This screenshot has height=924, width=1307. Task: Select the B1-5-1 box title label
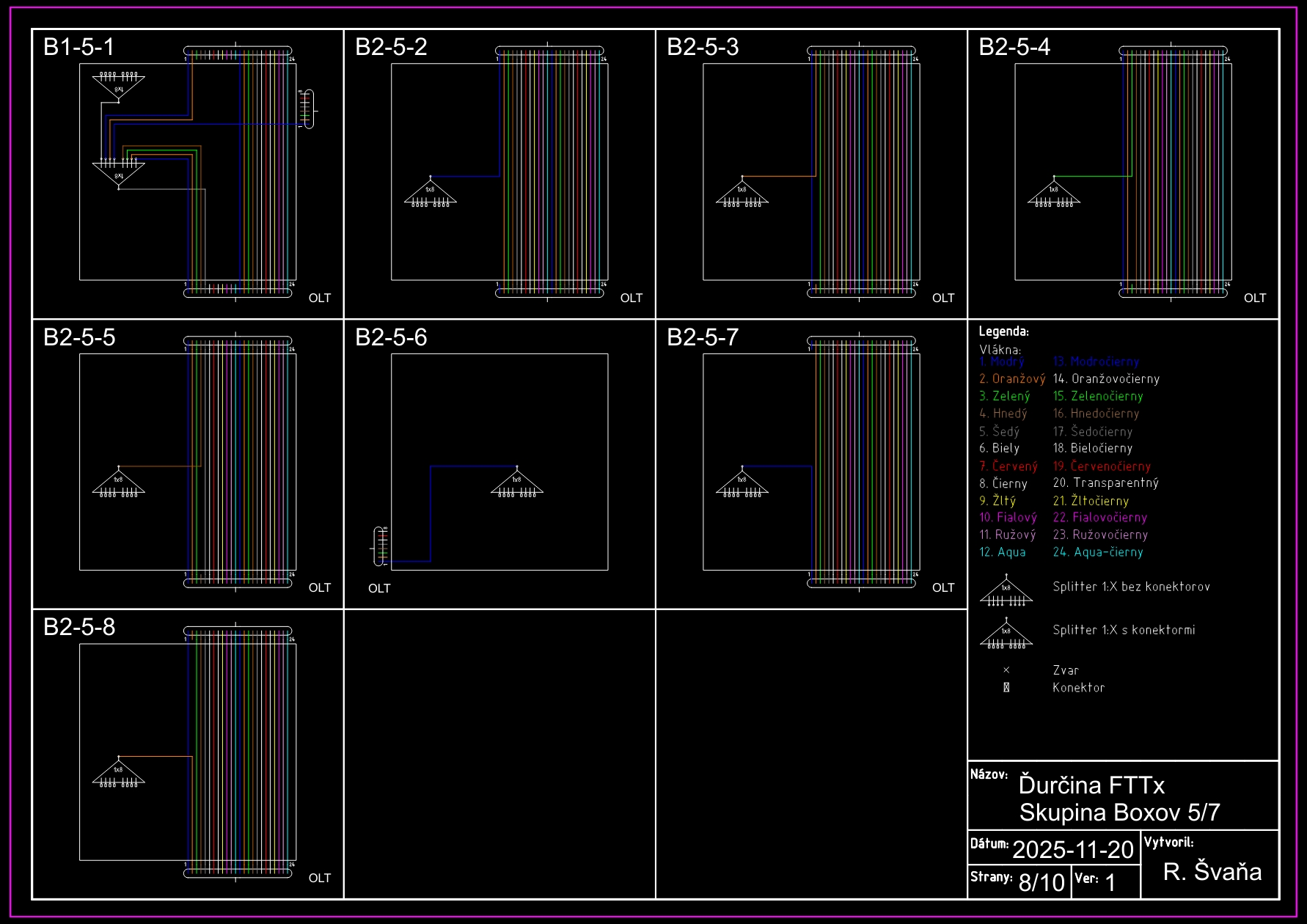[x=79, y=47]
